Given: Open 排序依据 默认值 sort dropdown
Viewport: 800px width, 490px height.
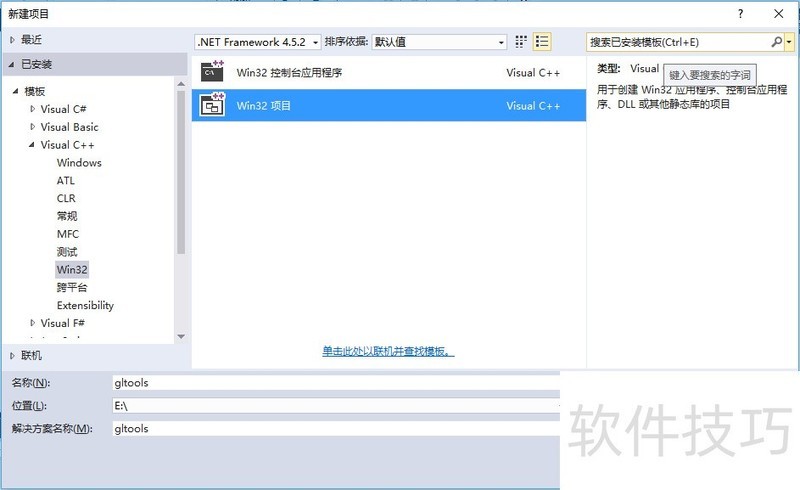Looking at the screenshot, I should [x=439, y=42].
